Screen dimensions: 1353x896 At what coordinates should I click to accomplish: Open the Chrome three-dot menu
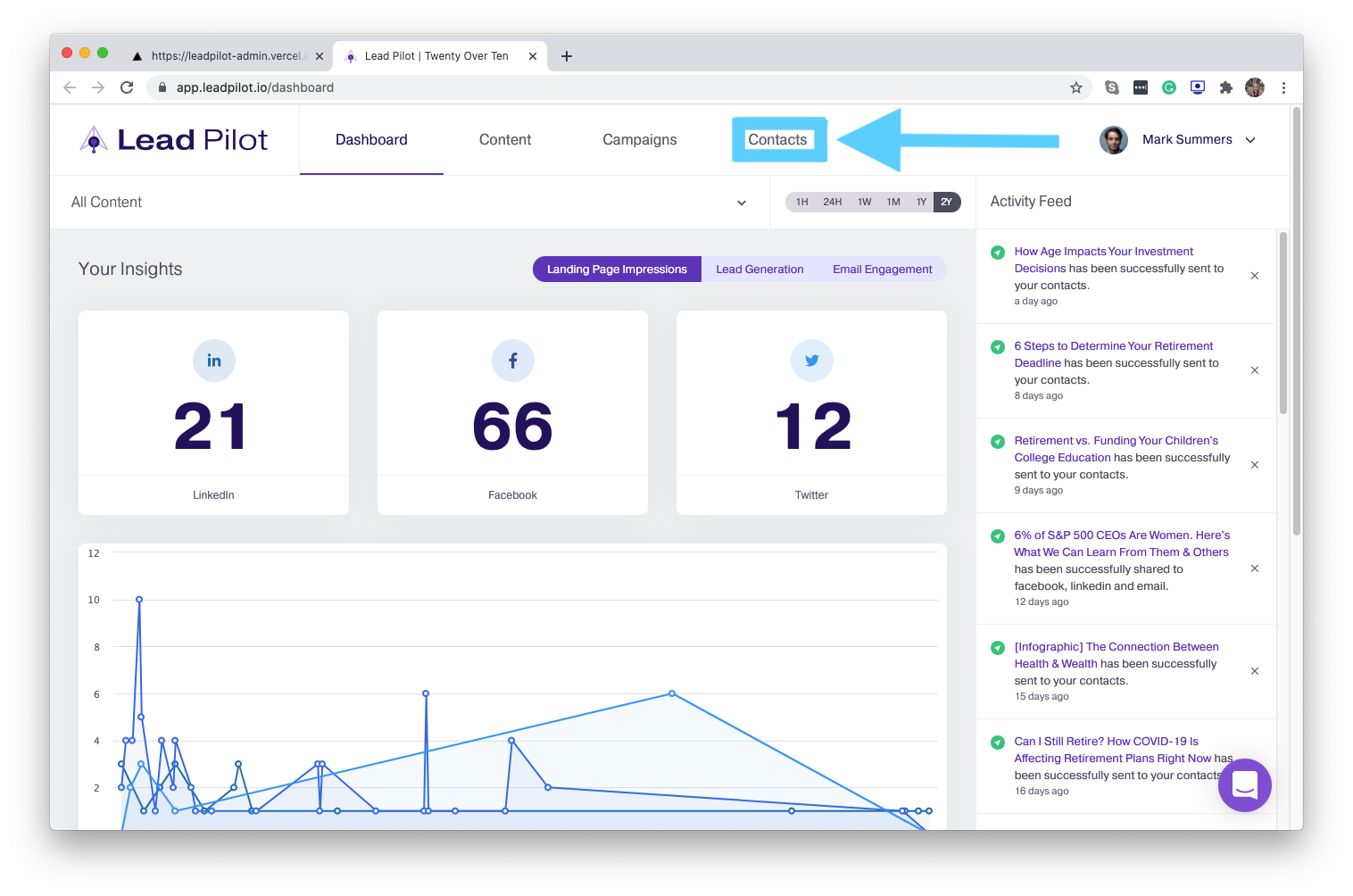(1283, 87)
